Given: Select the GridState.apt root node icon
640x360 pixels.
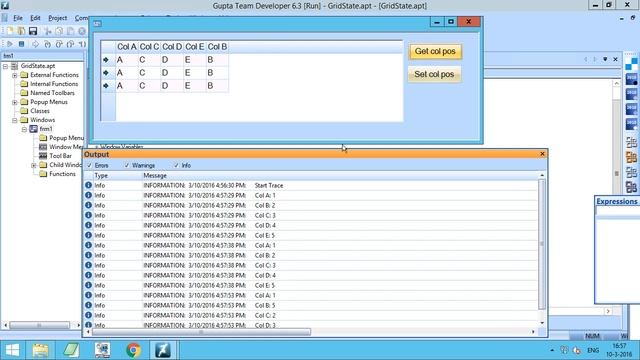Looking at the screenshot, I should [x=15, y=66].
